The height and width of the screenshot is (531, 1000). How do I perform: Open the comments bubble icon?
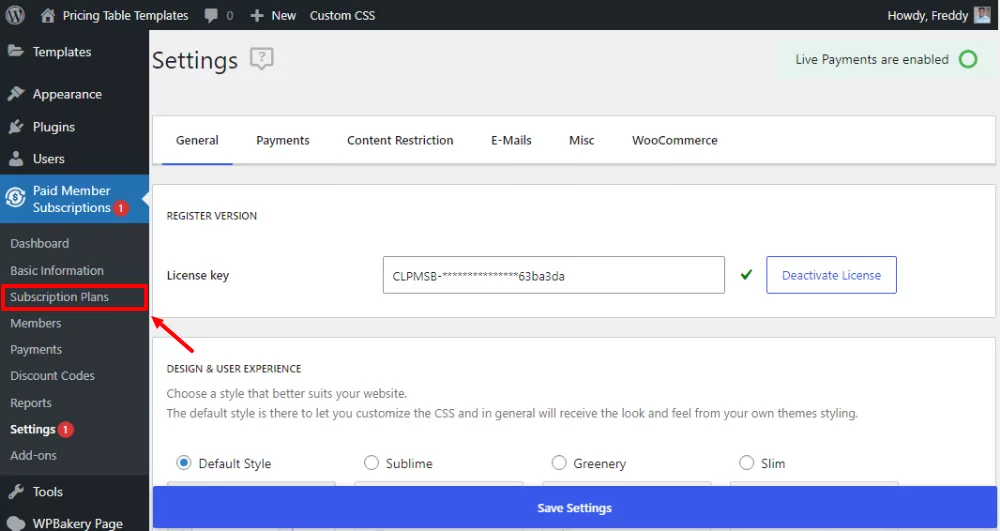(x=211, y=15)
